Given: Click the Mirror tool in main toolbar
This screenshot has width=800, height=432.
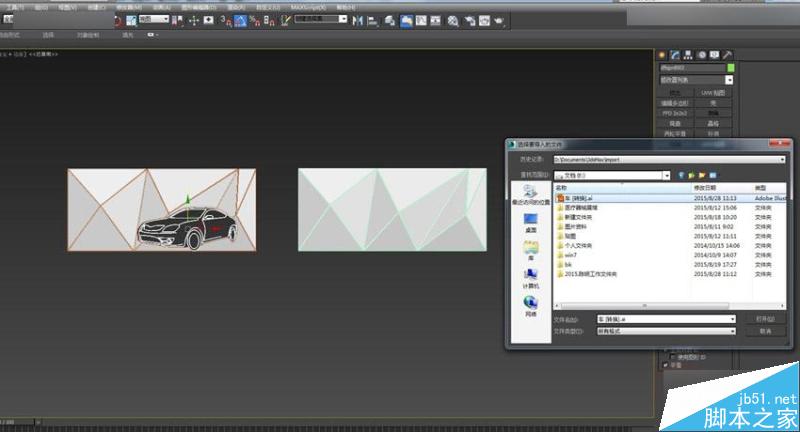Looking at the screenshot, I should click(x=357, y=19).
